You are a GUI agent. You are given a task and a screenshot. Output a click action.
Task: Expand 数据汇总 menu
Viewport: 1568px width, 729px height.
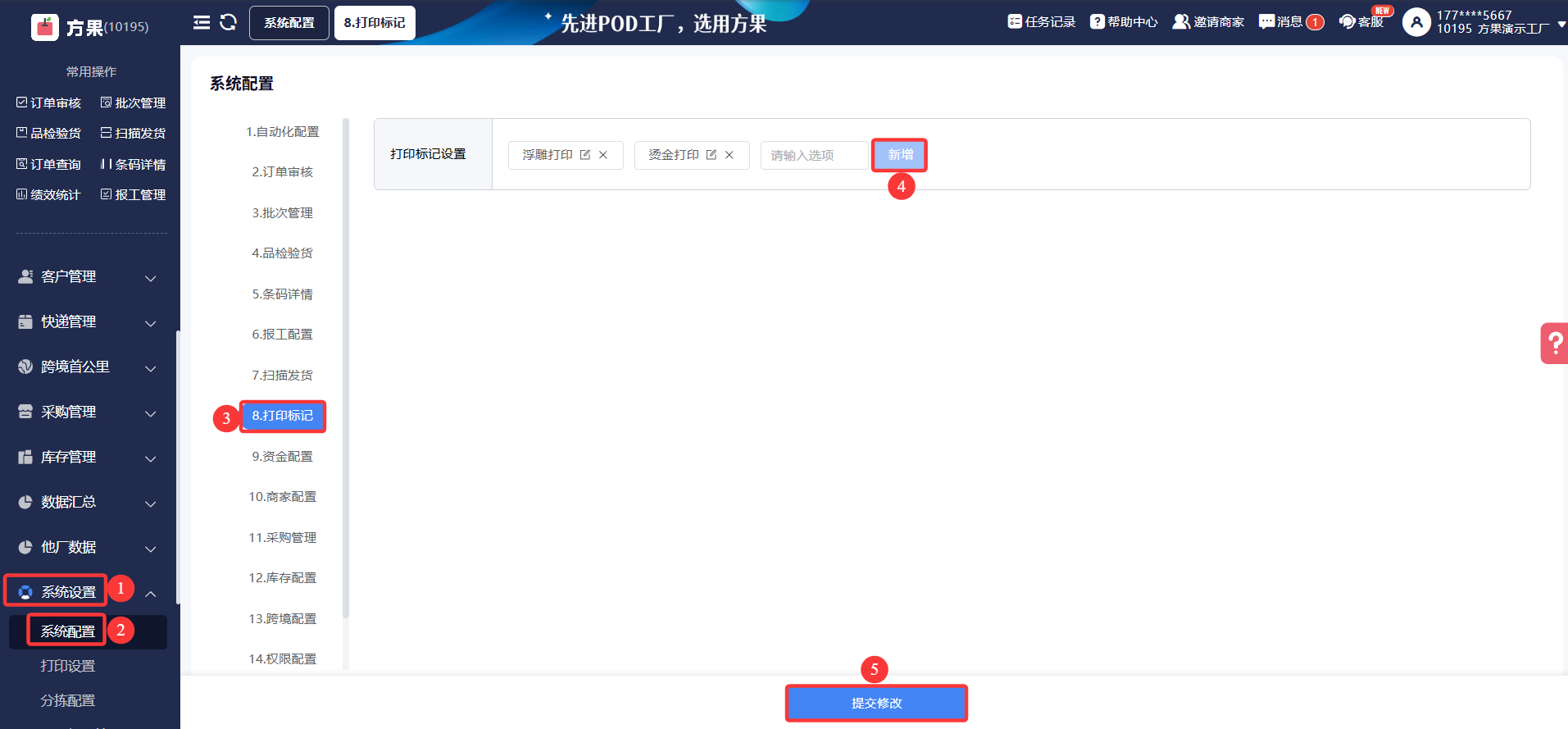click(x=88, y=503)
